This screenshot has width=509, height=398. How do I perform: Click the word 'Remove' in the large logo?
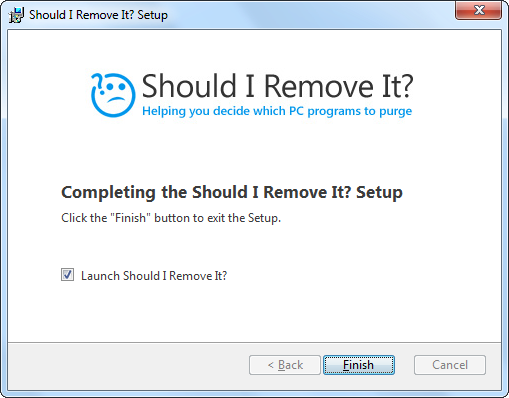tap(319, 86)
